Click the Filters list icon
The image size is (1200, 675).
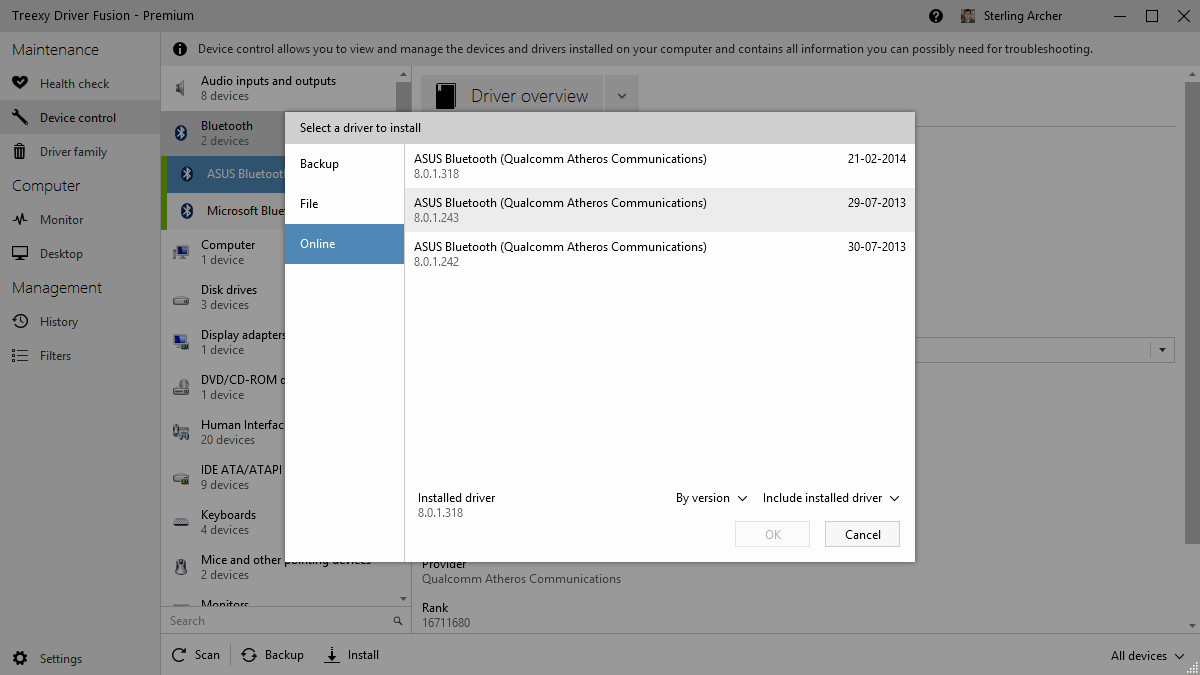pyautogui.click(x=20, y=355)
